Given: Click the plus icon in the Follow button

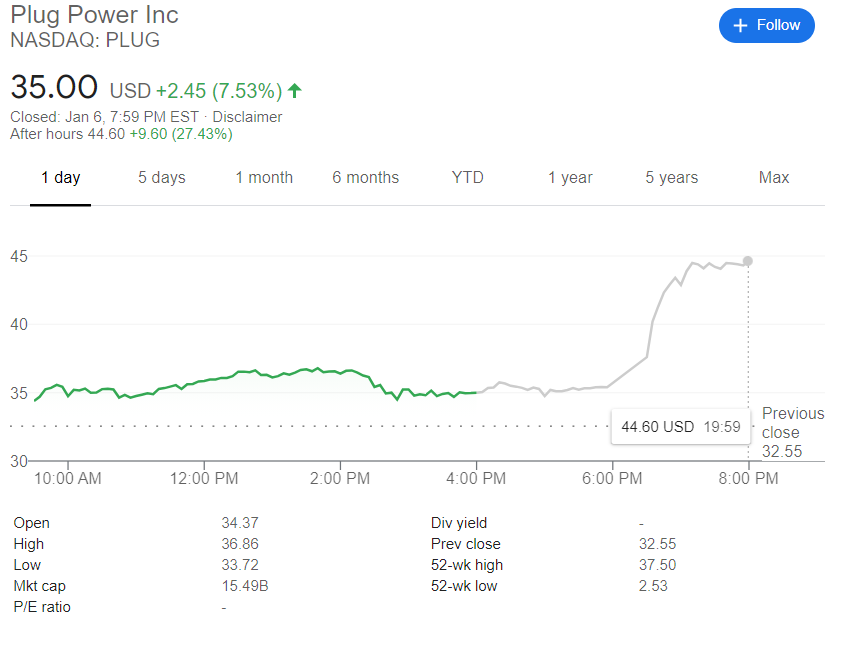Looking at the screenshot, I should coord(740,25).
